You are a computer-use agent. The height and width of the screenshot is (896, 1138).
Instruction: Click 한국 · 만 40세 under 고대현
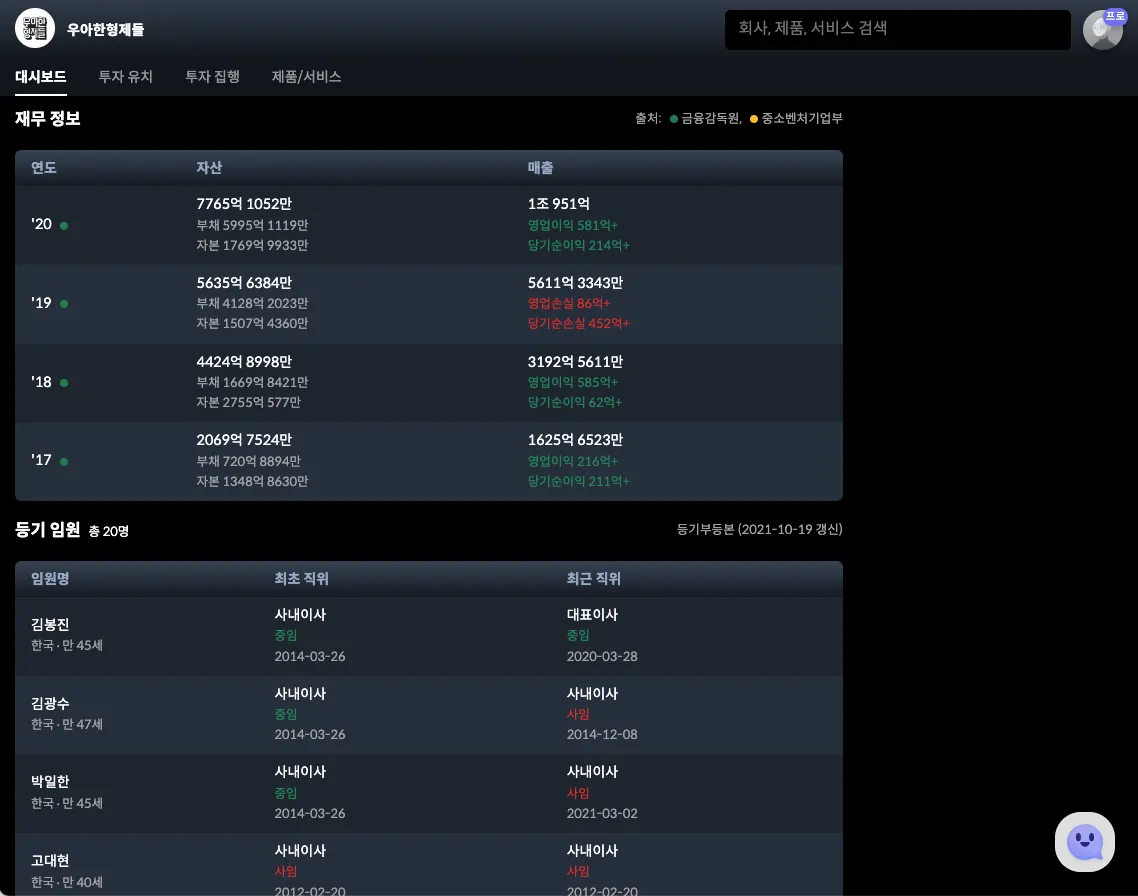pos(67,882)
